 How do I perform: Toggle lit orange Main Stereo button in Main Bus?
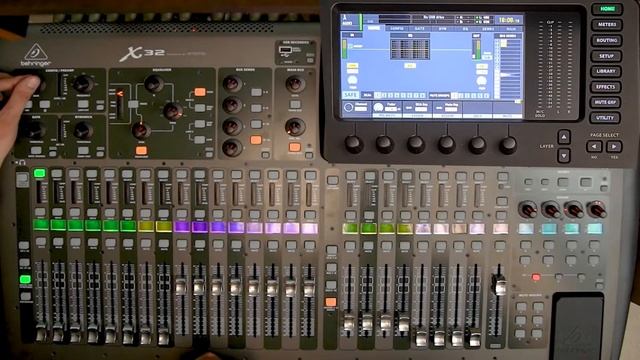295,147
